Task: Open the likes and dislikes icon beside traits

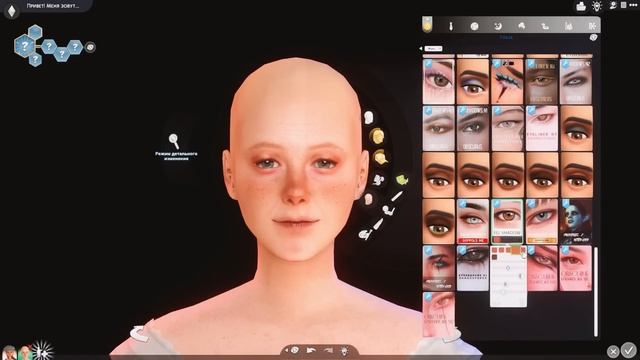Action: [x=90, y=47]
